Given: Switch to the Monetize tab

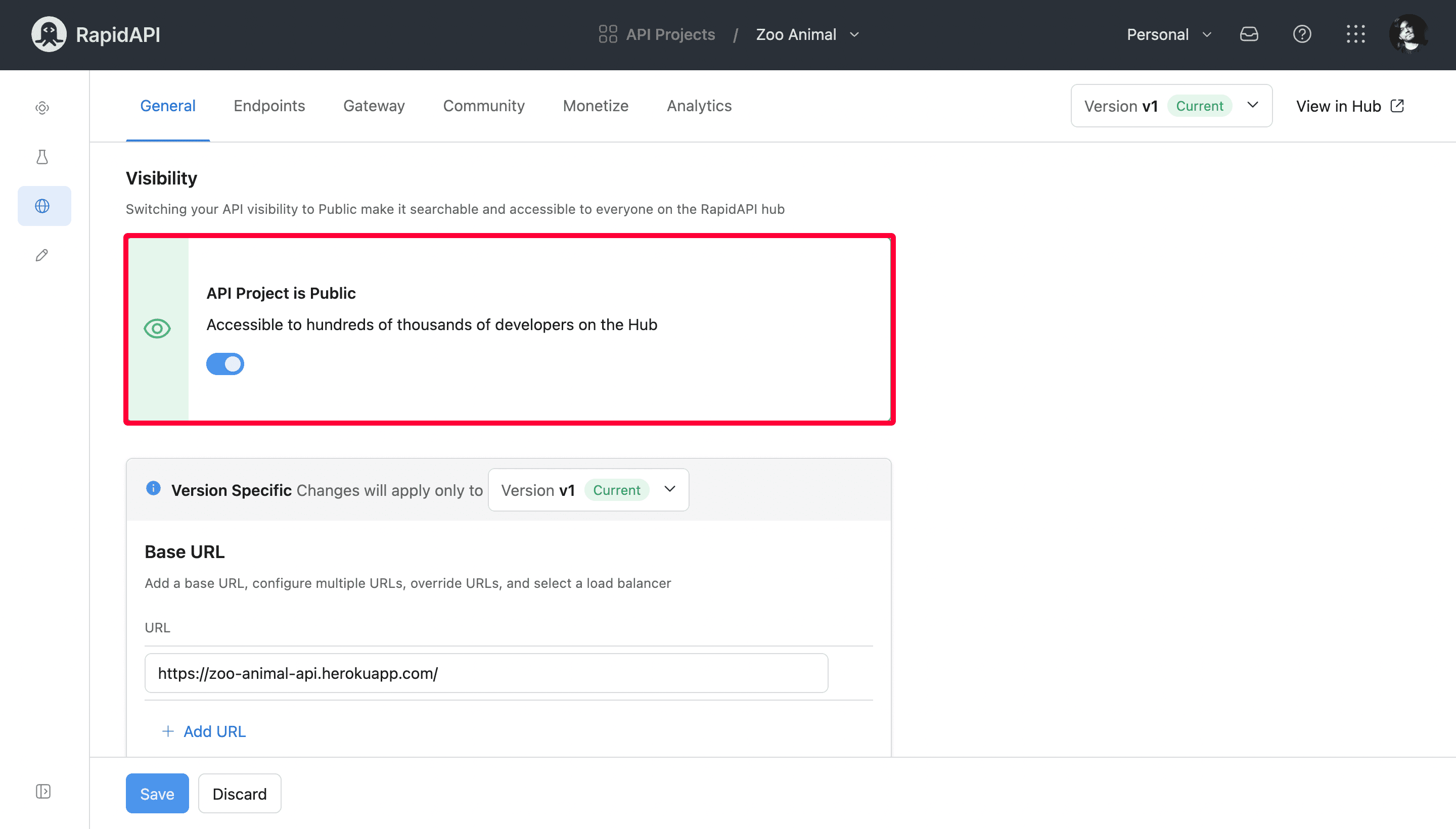Looking at the screenshot, I should pyautogui.click(x=595, y=106).
